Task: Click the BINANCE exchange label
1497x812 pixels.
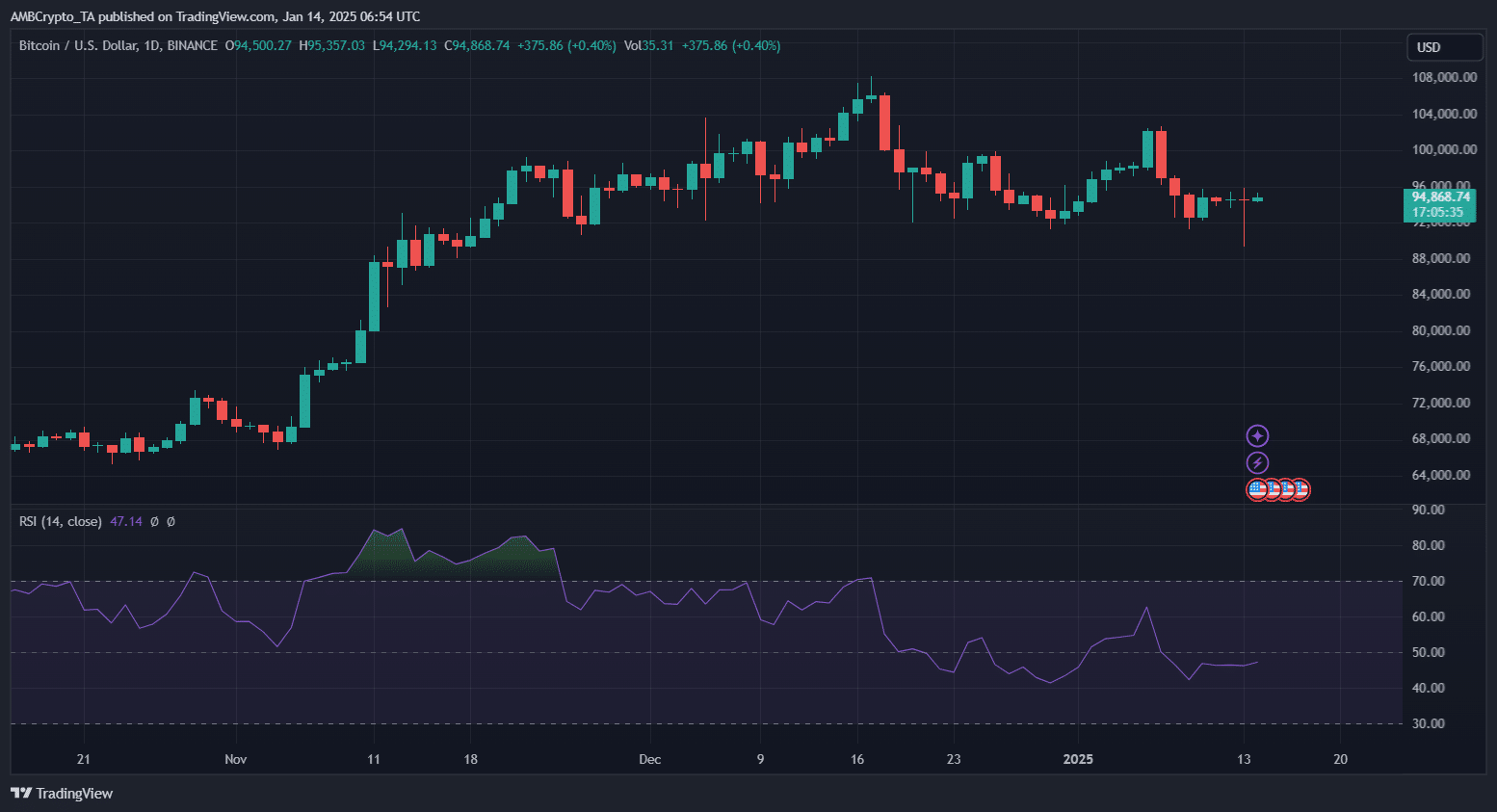Action: 193,45
